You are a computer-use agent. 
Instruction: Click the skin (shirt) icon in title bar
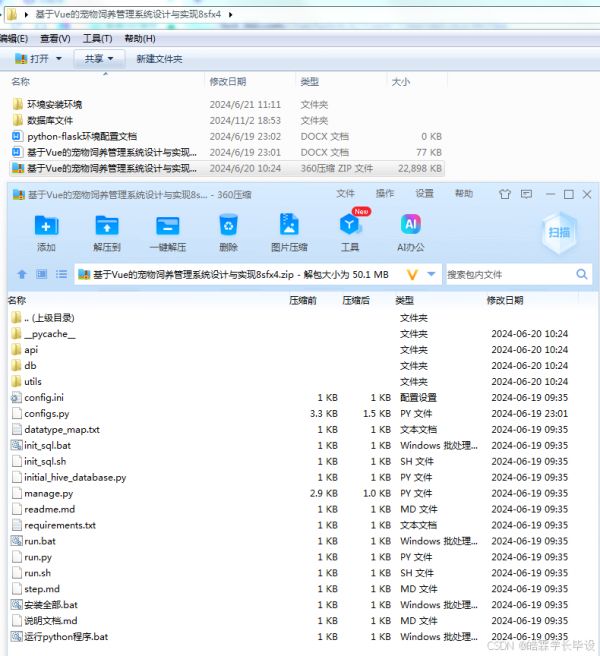click(505, 194)
